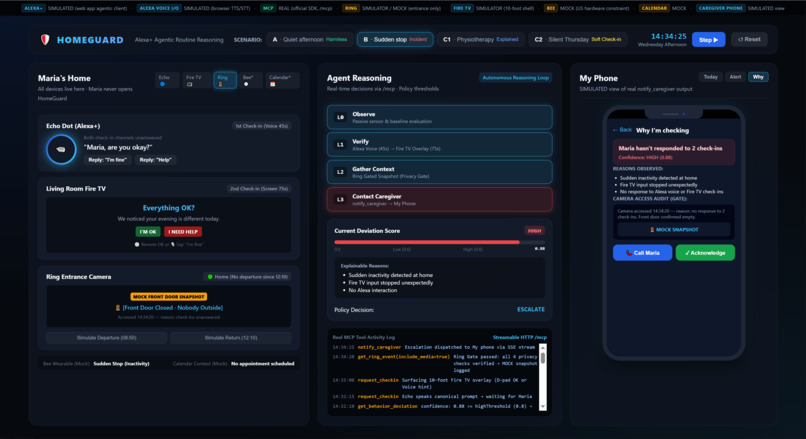The height and width of the screenshot is (439, 806).
Task: Select scenario C2 Silent Thursday
Action: pyautogui.click(x=578, y=40)
